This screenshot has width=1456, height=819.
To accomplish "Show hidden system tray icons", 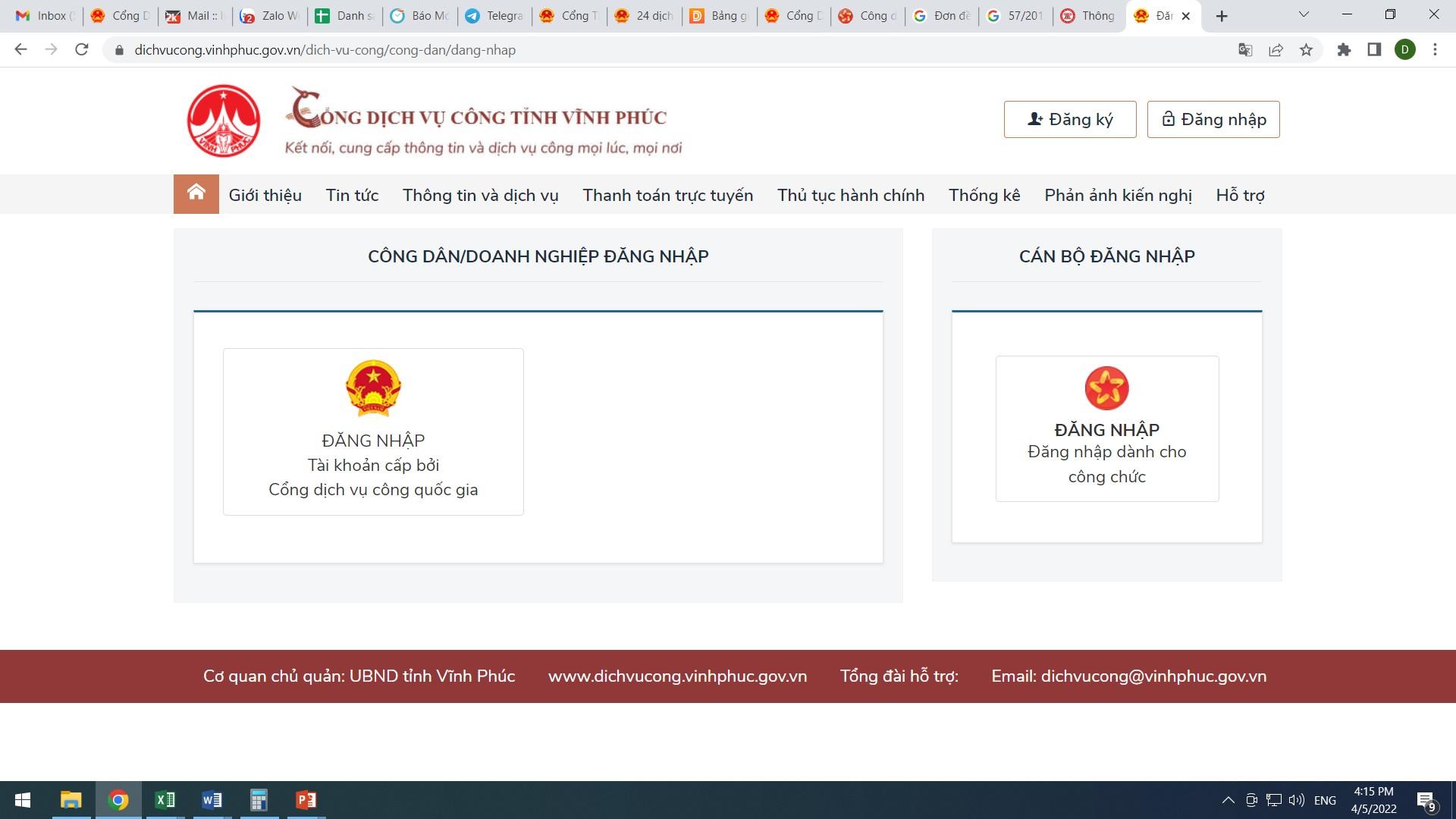I will 1228,800.
